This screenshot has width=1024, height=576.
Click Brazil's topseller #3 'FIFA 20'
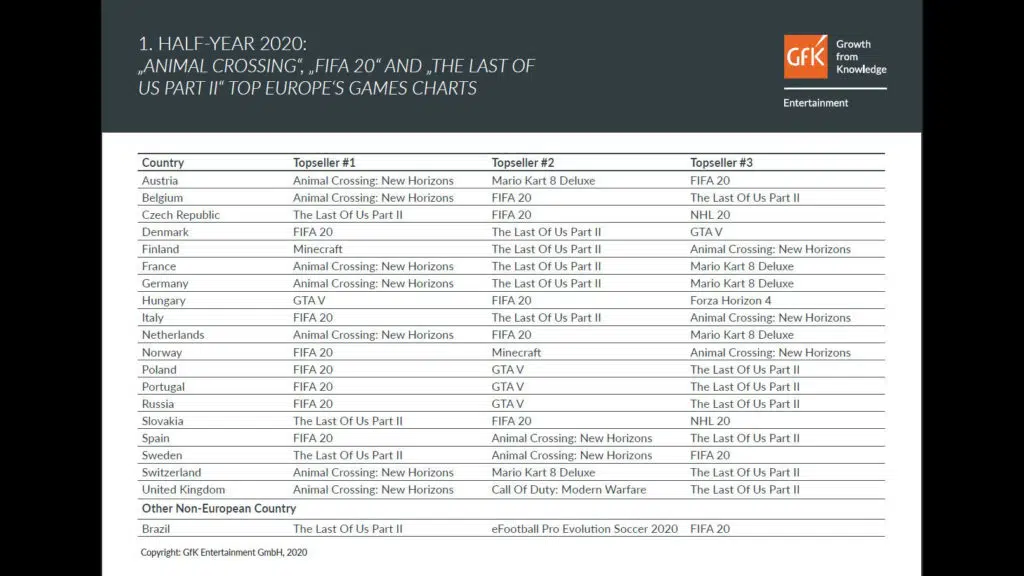pyautogui.click(x=710, y=528)
